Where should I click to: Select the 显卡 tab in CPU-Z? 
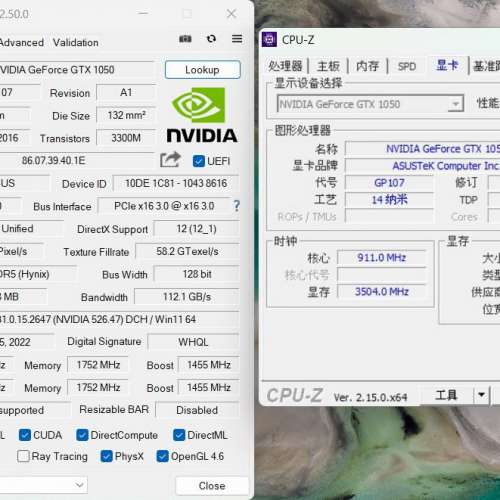pos(447,65)
